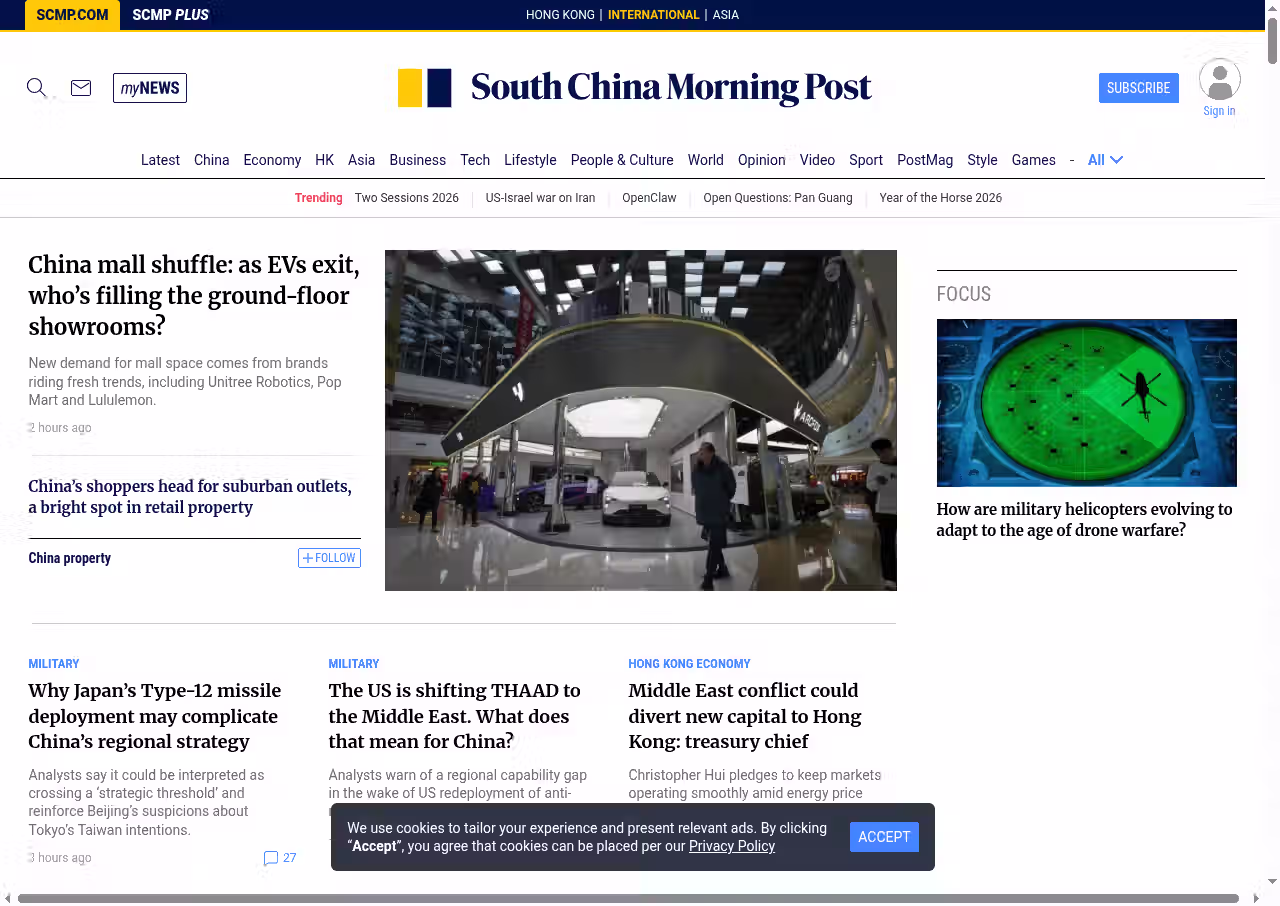Click the blue Subscribe button
The image size is (1280, 906).
click(x=1138, y=88)
